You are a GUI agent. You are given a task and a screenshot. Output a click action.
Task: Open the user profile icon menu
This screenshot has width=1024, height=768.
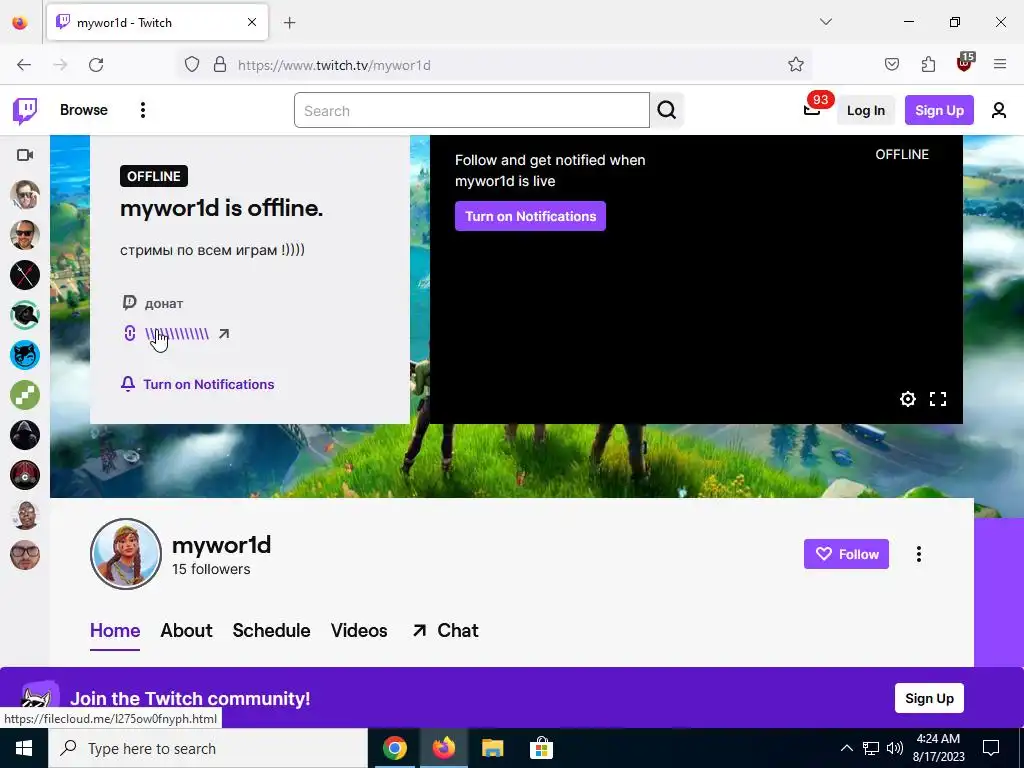[x=999, y=110]
